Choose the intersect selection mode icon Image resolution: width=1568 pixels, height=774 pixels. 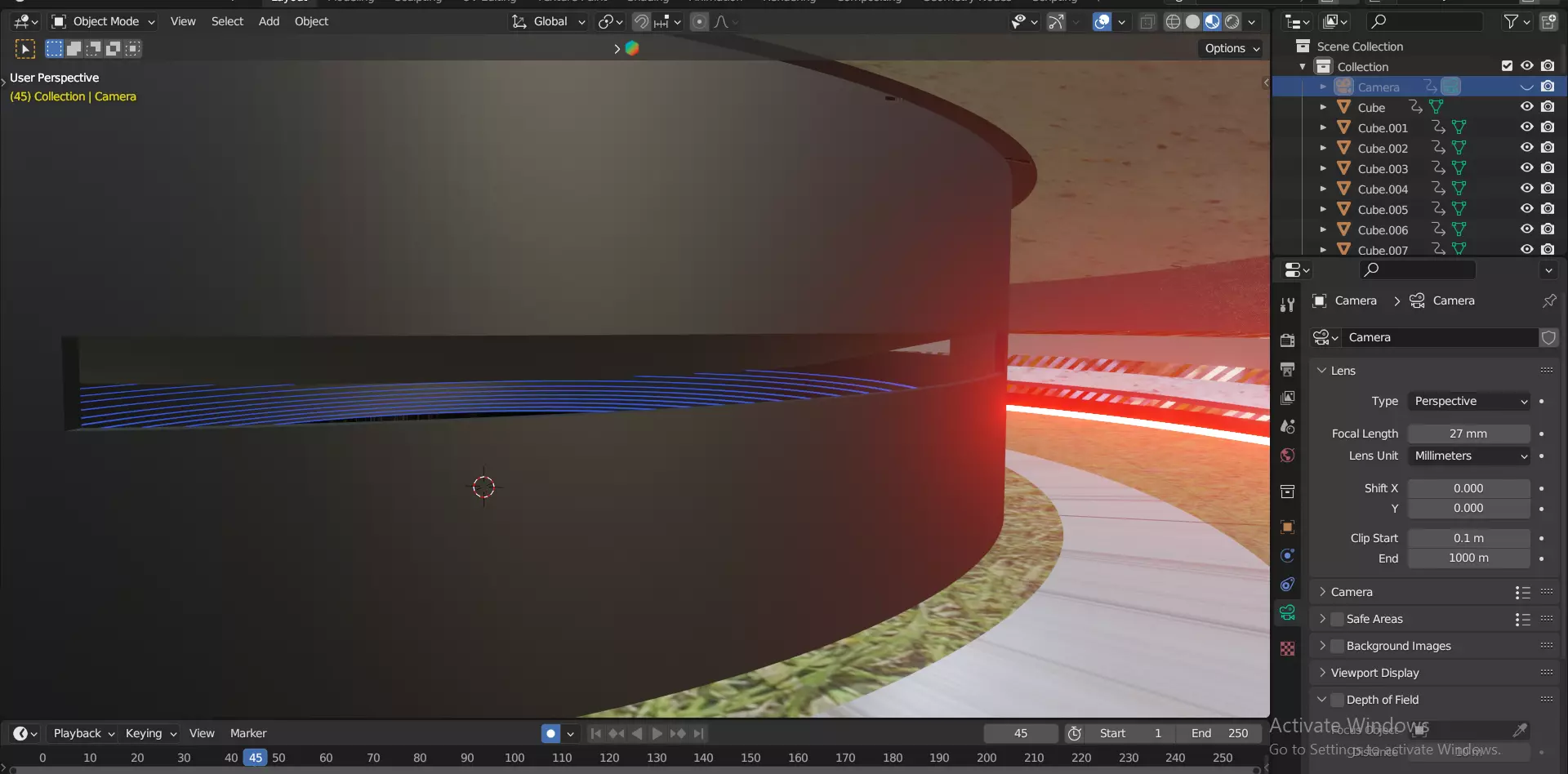132,49
